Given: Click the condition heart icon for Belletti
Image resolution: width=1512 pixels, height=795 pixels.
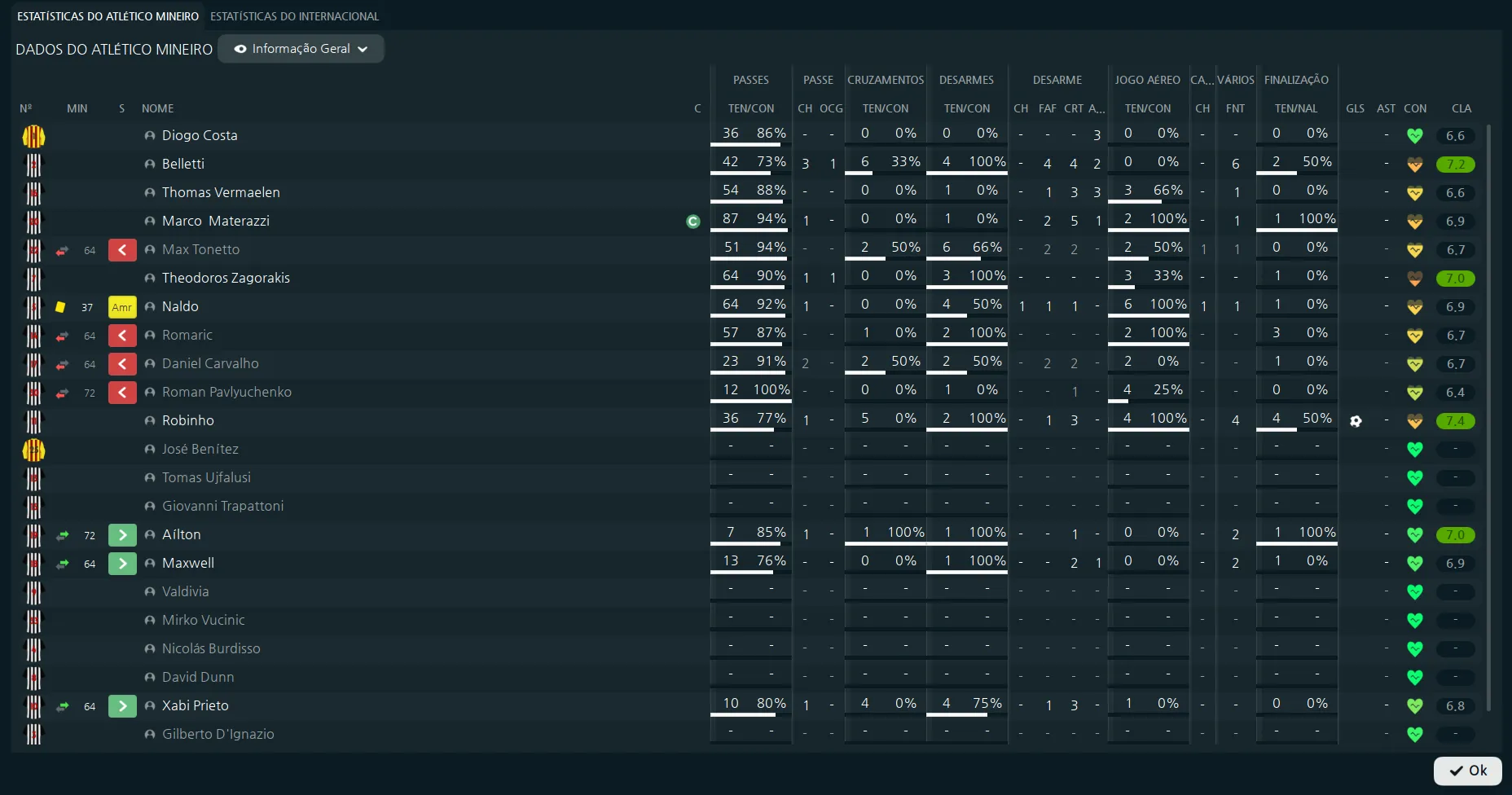Looking at the screenshot, I should pyautogui.click(x=1415, y=165).
